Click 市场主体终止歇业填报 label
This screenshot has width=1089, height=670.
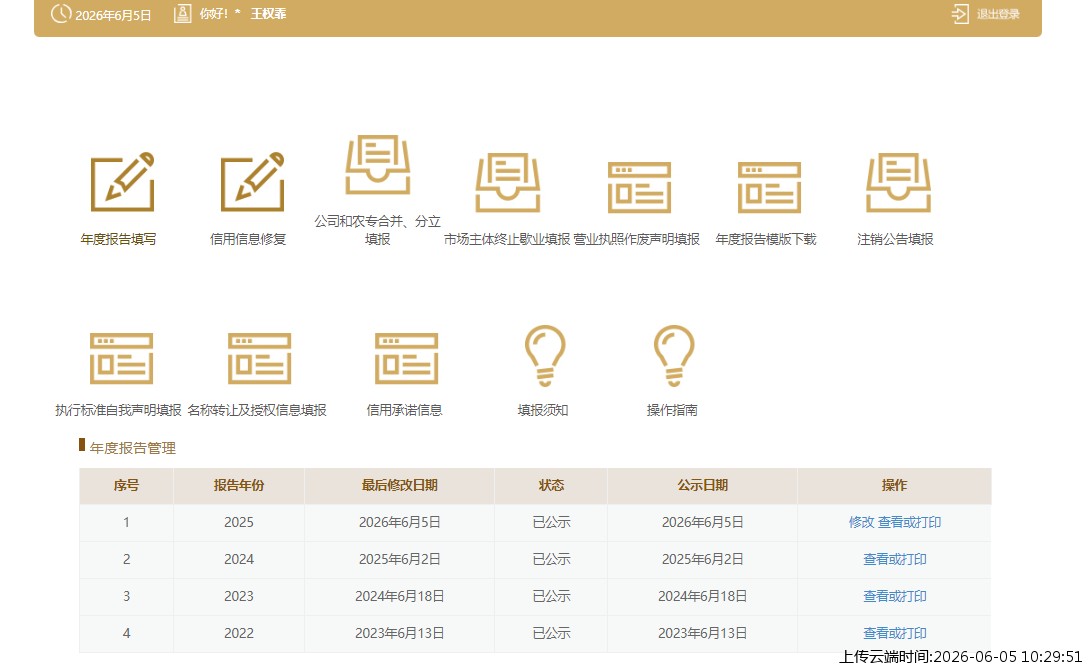507,239
